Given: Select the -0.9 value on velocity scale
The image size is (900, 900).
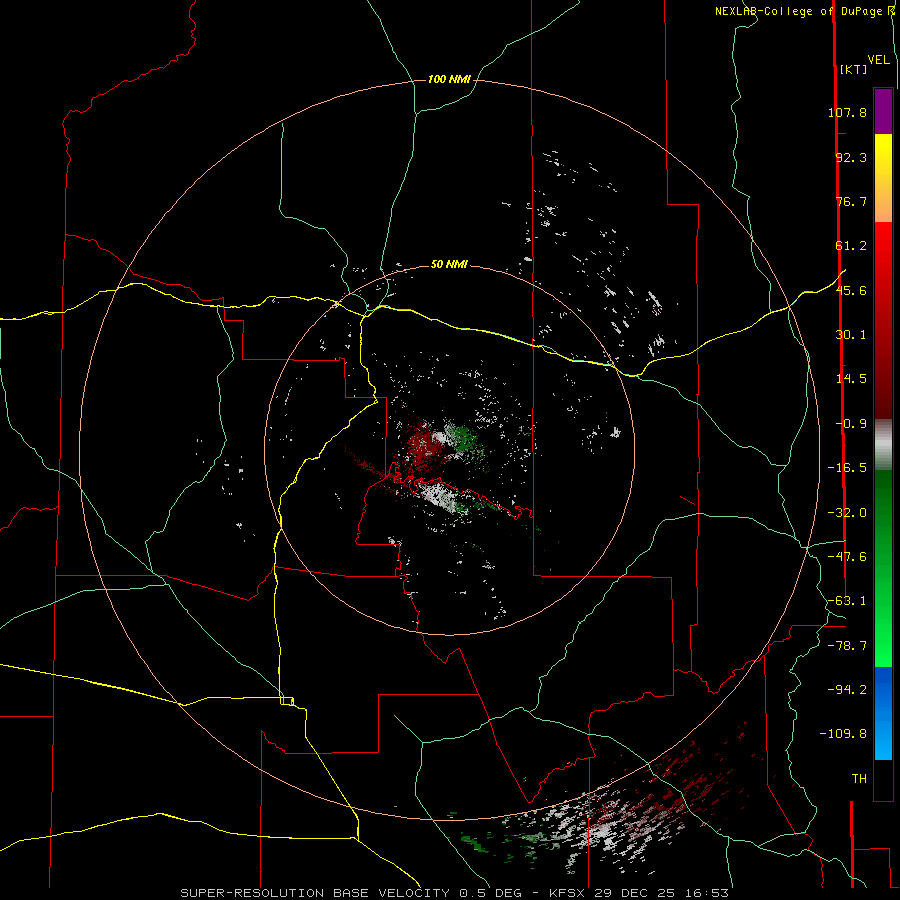Looking at the screenshot, I should click(x=851, y=424).
